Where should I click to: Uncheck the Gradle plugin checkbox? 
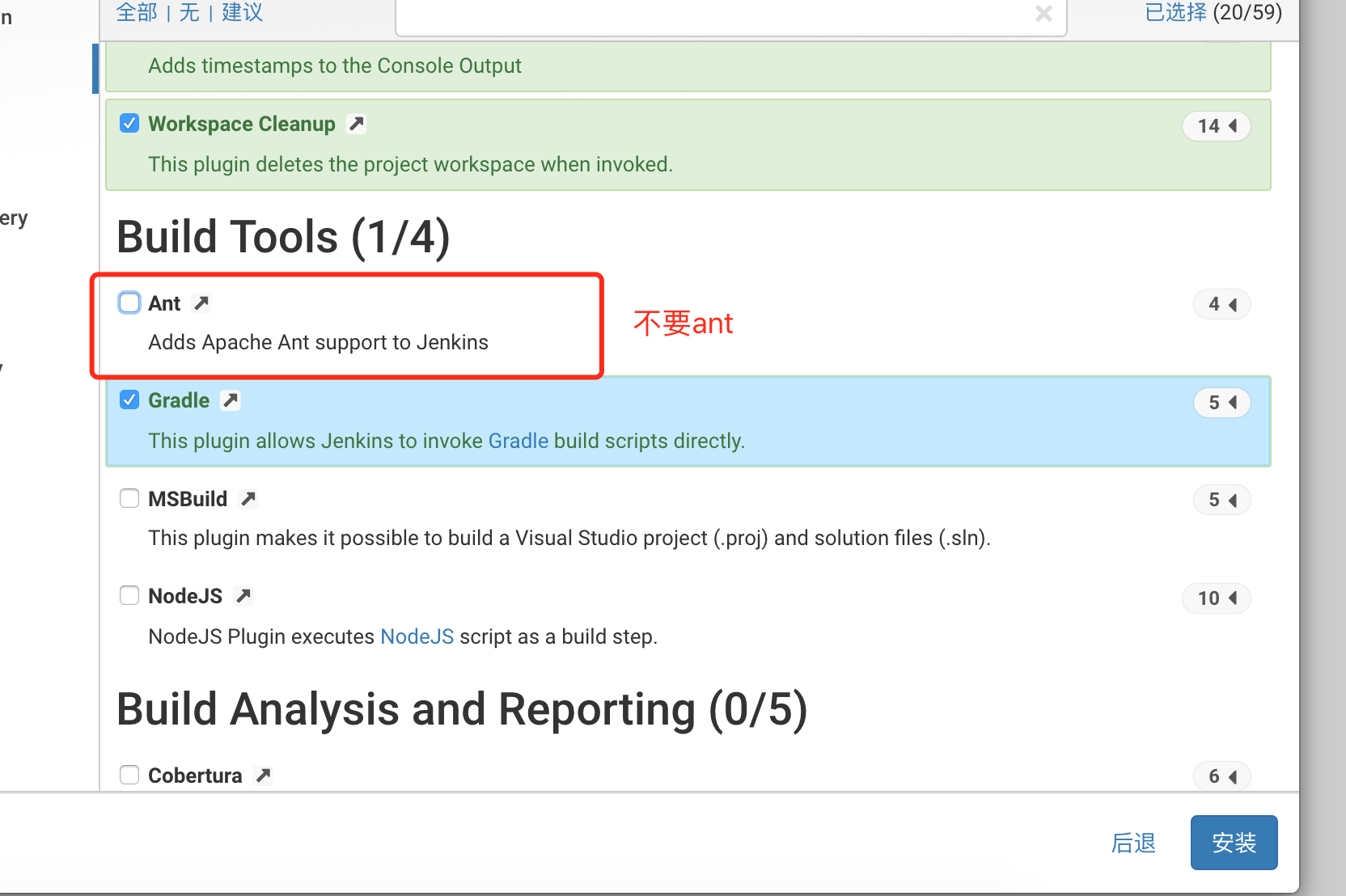[x=129, y=399]
